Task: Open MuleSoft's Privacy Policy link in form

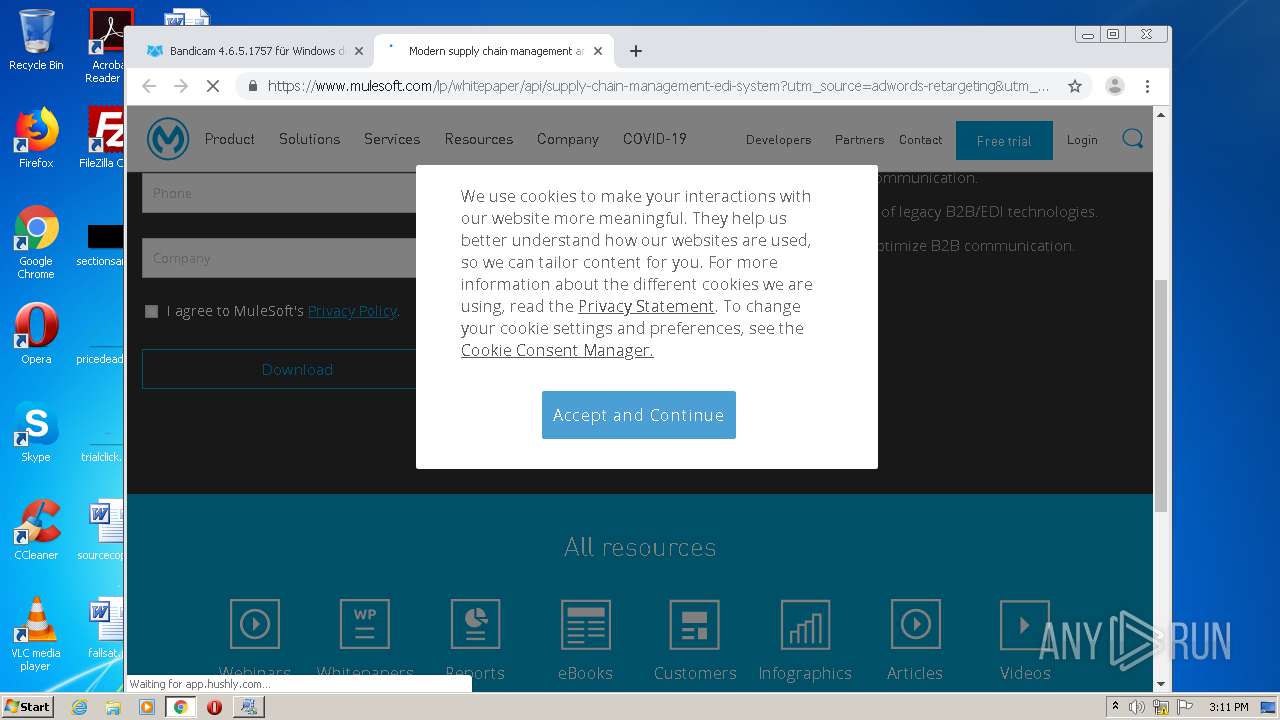Action: 352,311
